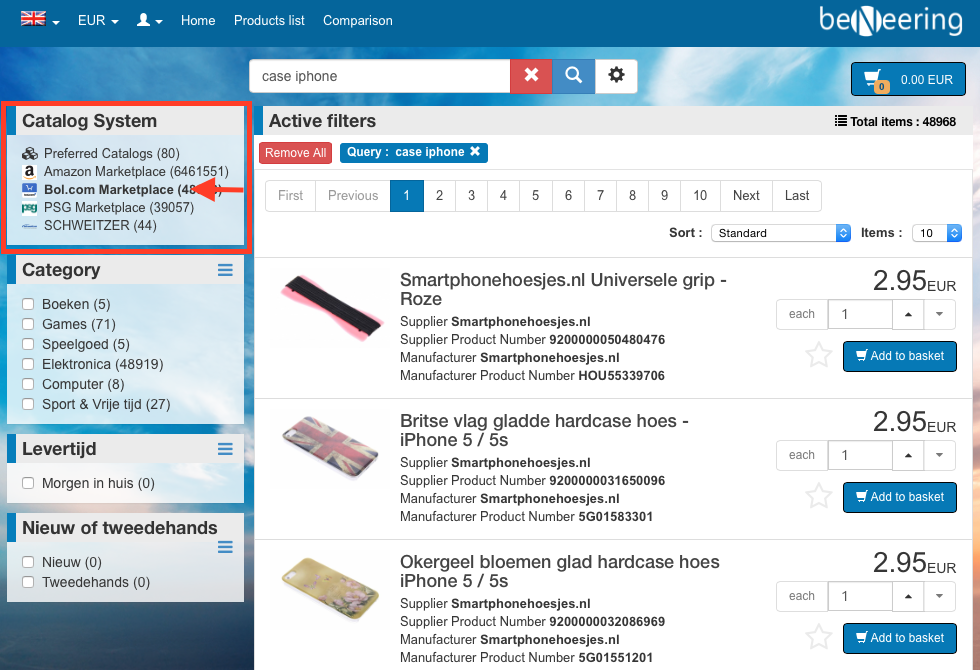Click the Next page button
Screen dimensions: 980x670
[x=746, y=196]
